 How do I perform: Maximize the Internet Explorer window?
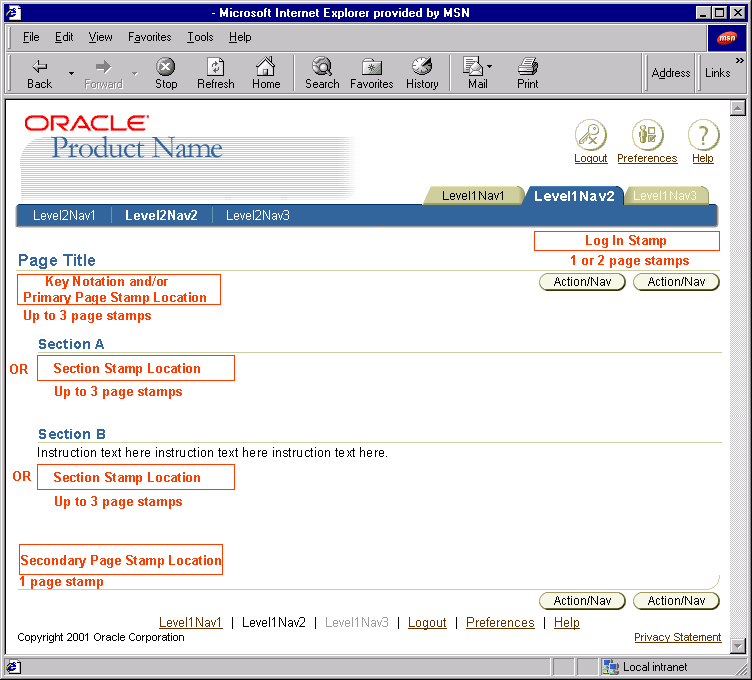720,12
